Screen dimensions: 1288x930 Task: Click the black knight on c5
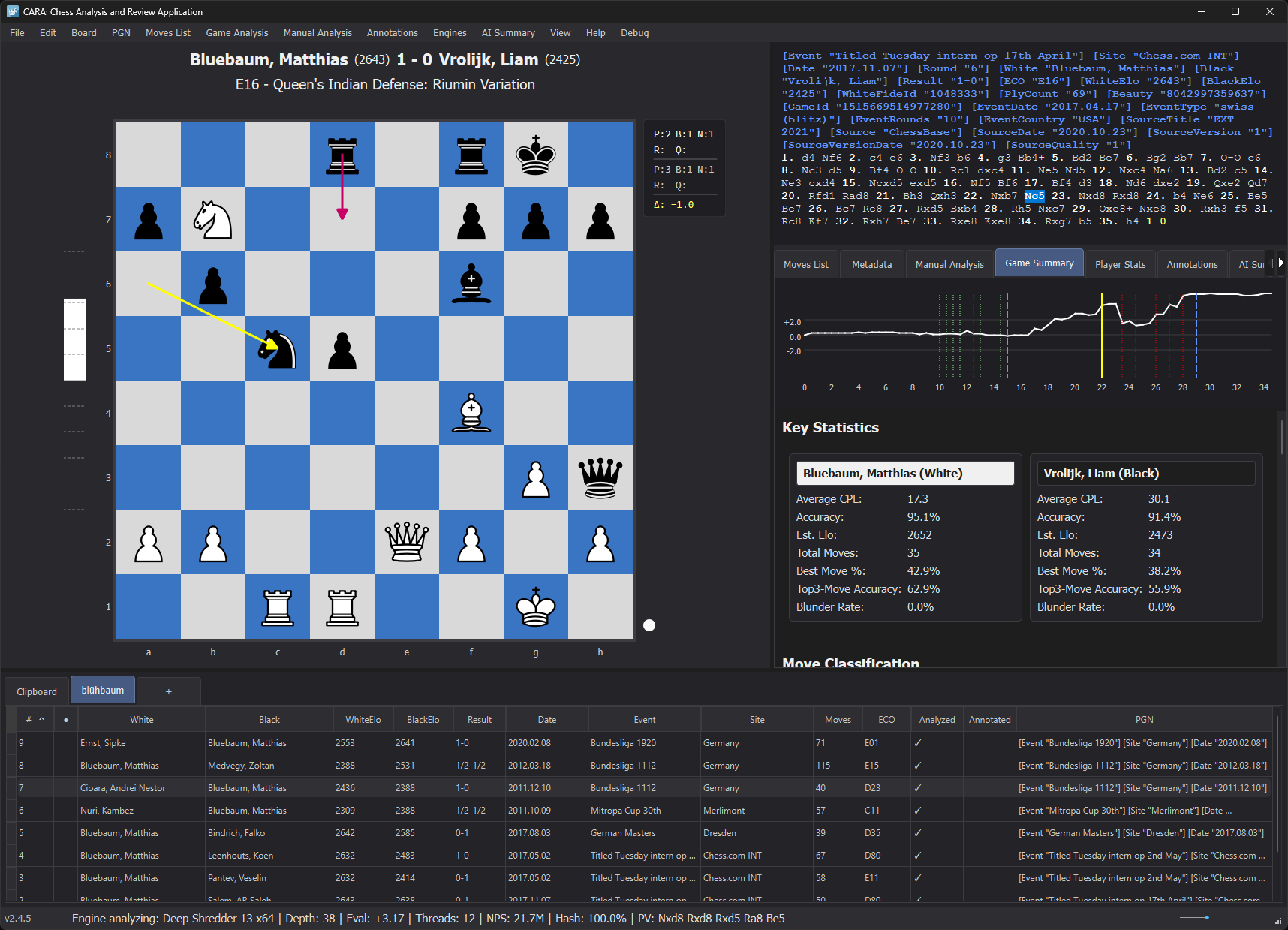pyautogui.click(x=278, y=349)
